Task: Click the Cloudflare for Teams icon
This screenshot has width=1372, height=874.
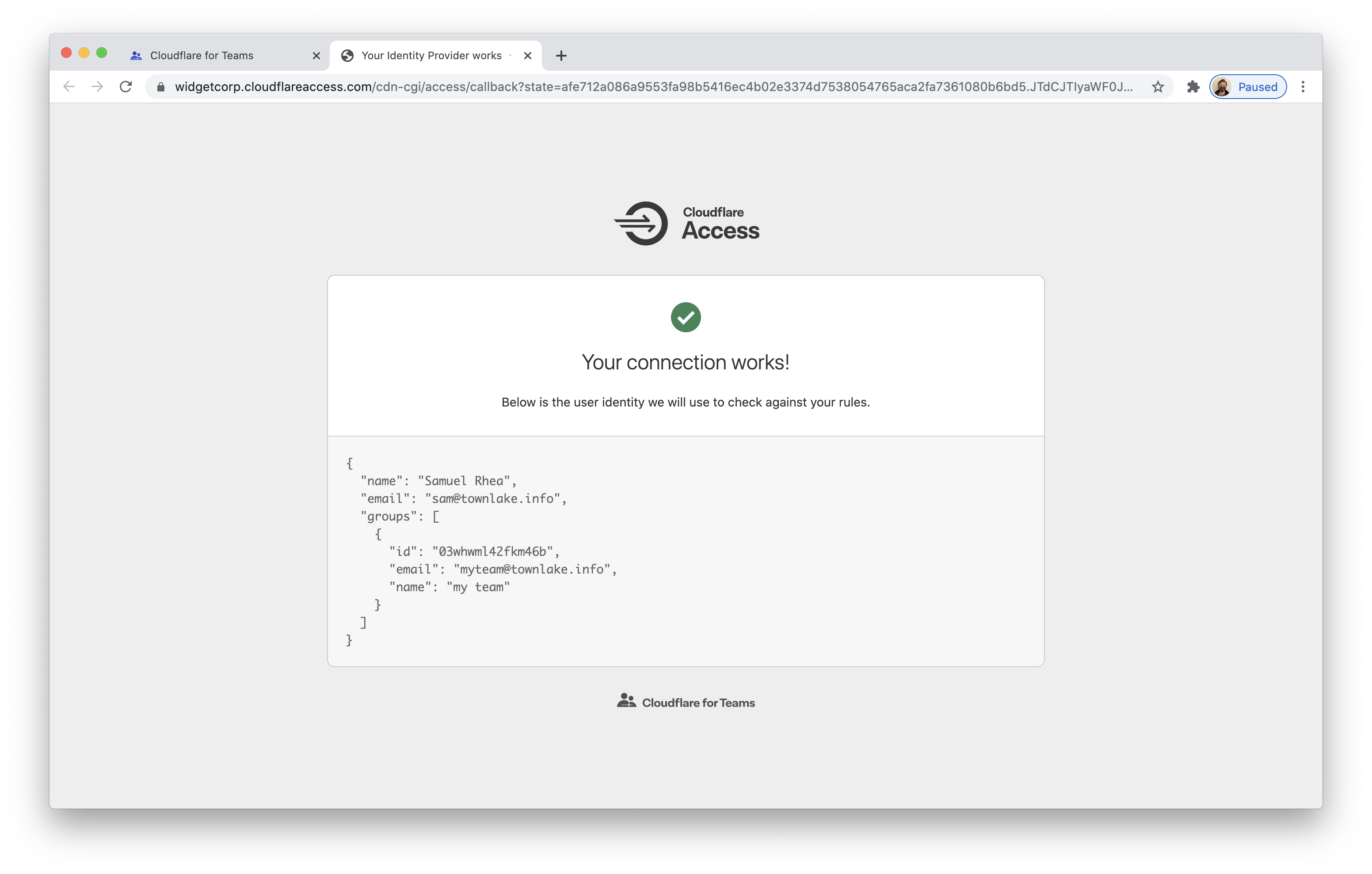Action: click(x=624, y=700)
